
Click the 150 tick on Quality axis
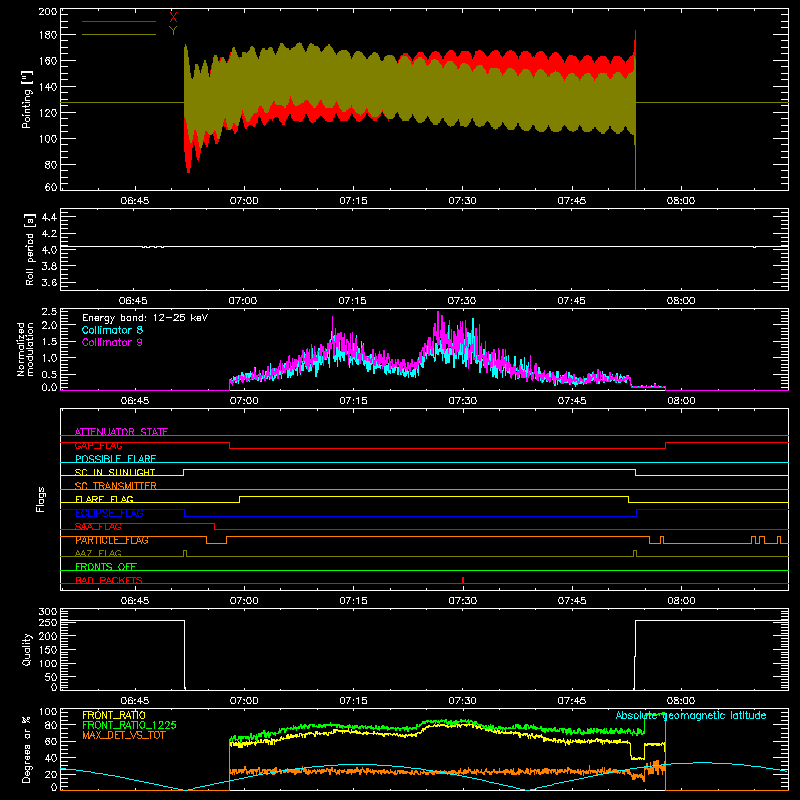(x=48, y=650)
